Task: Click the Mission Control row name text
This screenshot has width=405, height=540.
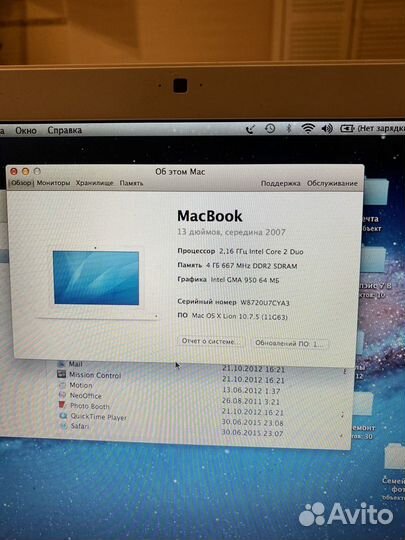Action: point(95,375)
